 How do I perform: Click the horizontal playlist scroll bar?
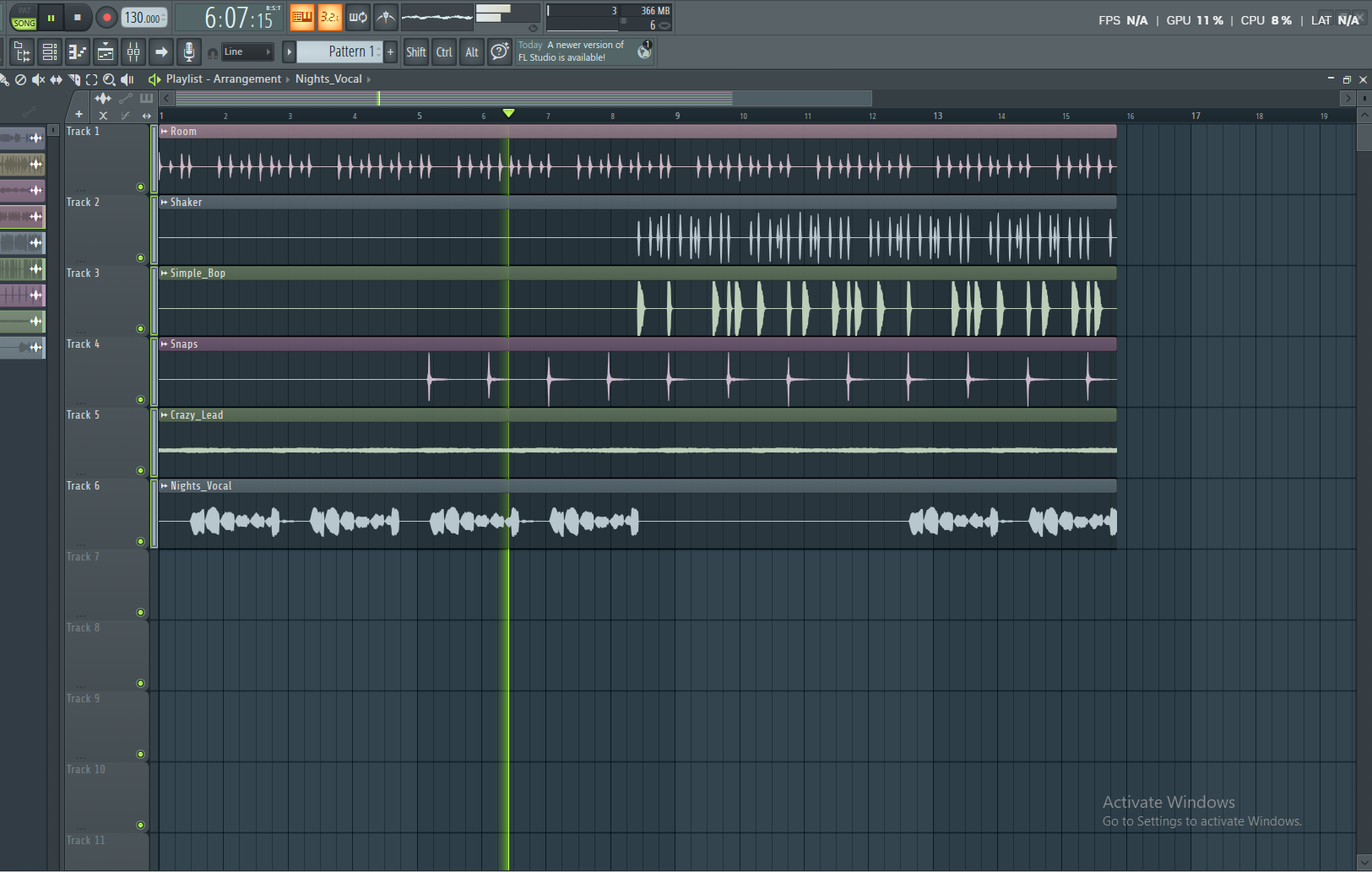pos(523,99)
